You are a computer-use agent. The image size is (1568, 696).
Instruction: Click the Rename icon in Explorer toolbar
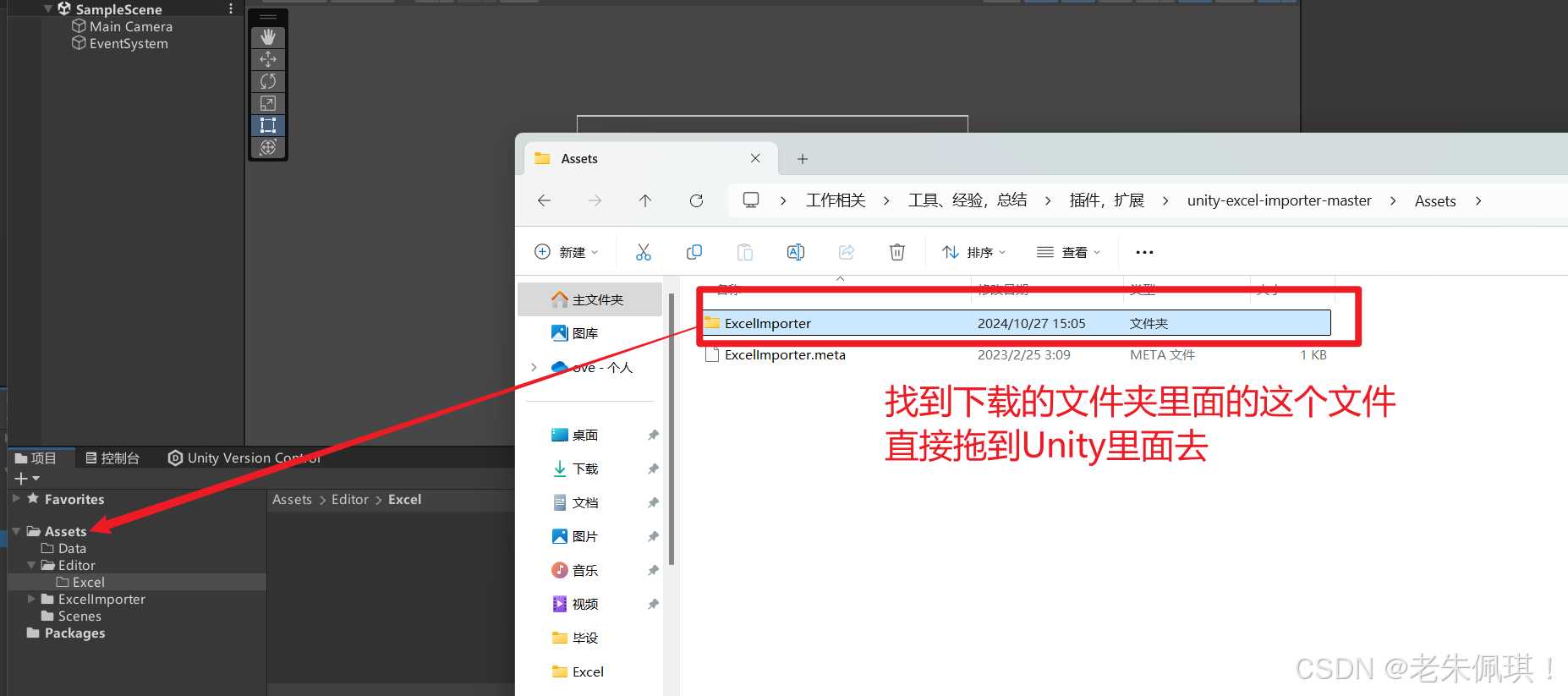click(796, 252)
